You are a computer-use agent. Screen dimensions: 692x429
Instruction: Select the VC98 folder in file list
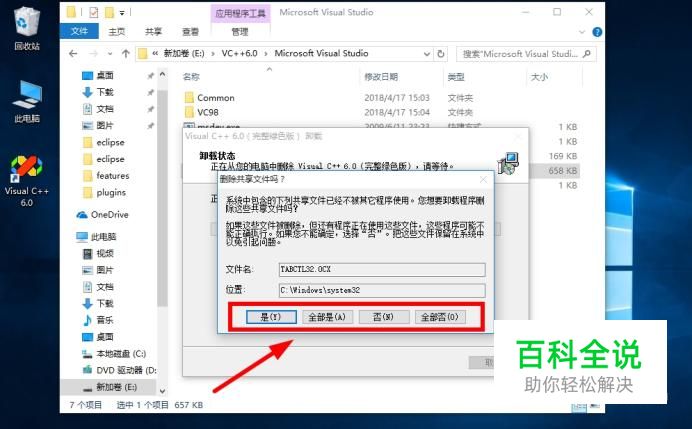coord(208,112)
